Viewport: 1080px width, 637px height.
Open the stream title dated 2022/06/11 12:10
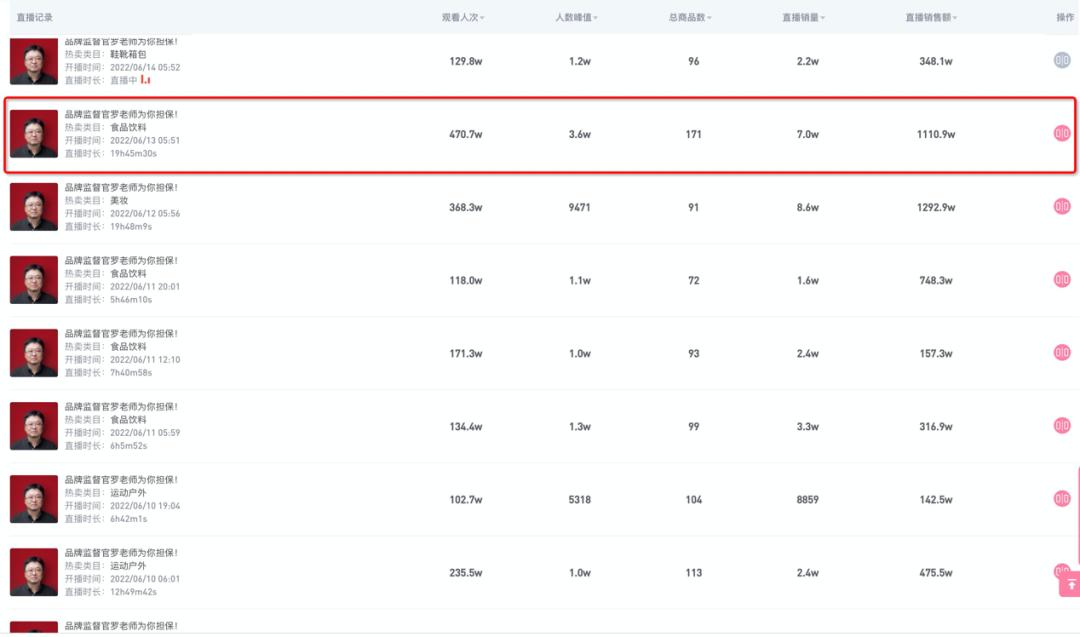pos(121,333)
